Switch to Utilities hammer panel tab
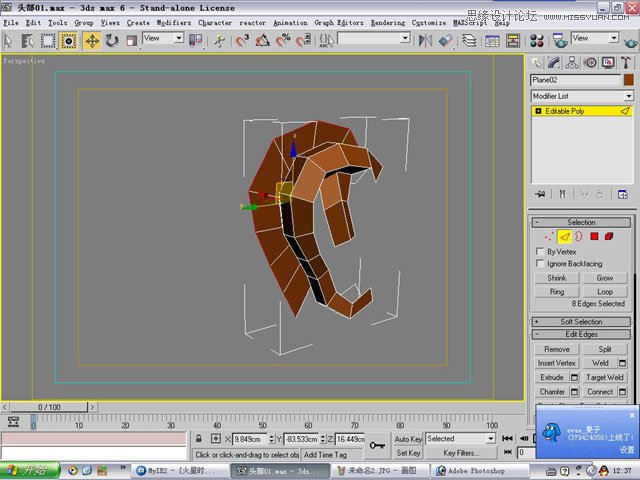Screen dimensions: 640x480 (626, 63)
